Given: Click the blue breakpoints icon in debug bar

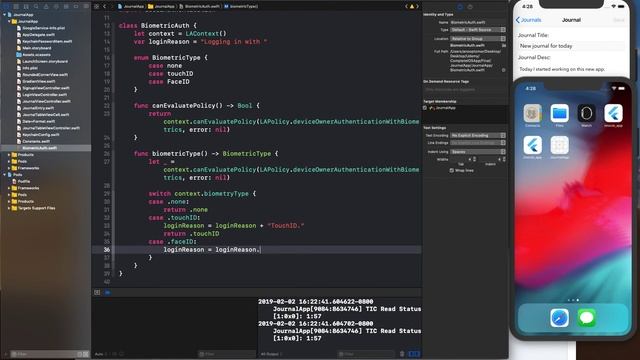Looking at the screenshot, I should (108, 292).
